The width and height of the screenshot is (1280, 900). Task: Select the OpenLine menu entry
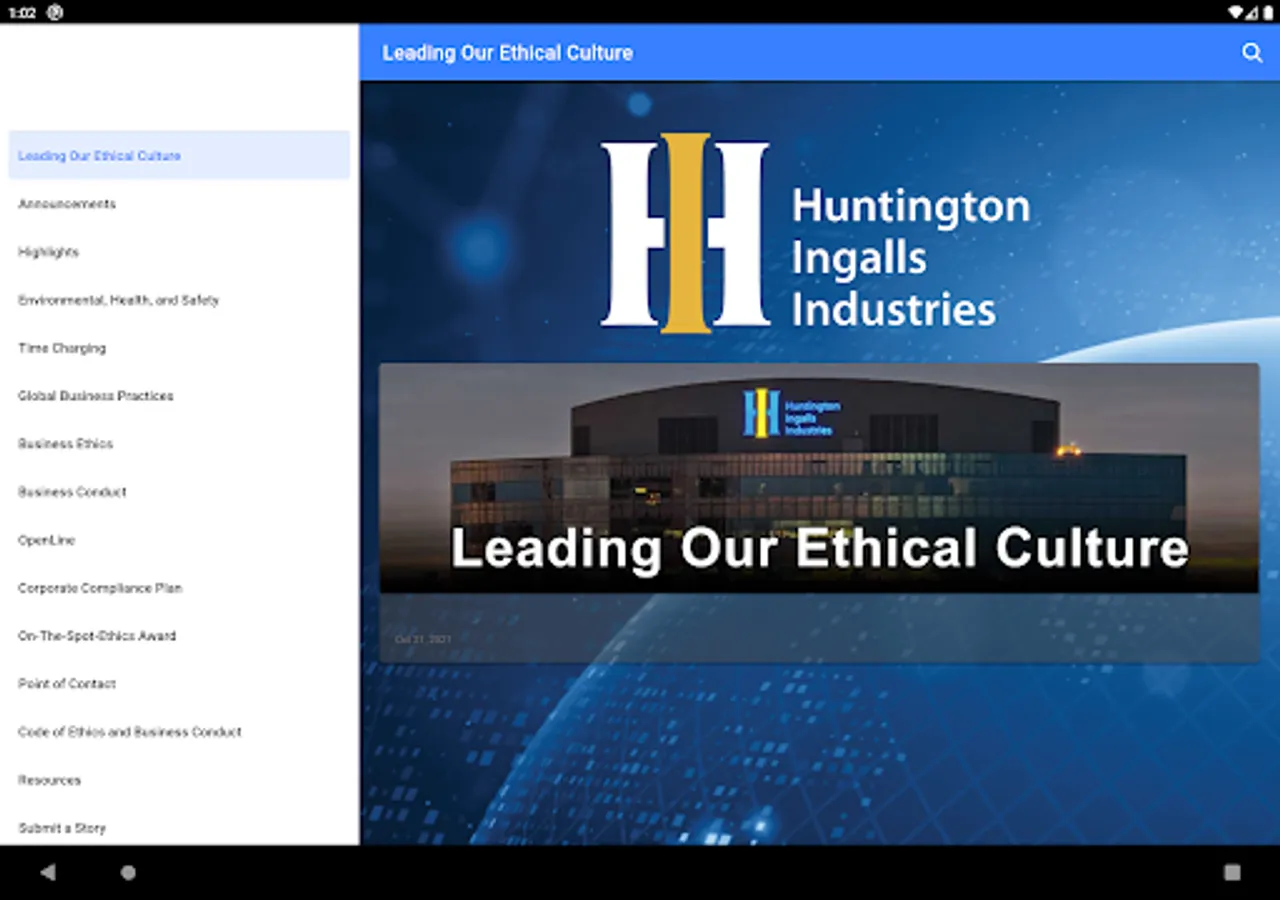[x=179, y=540]
